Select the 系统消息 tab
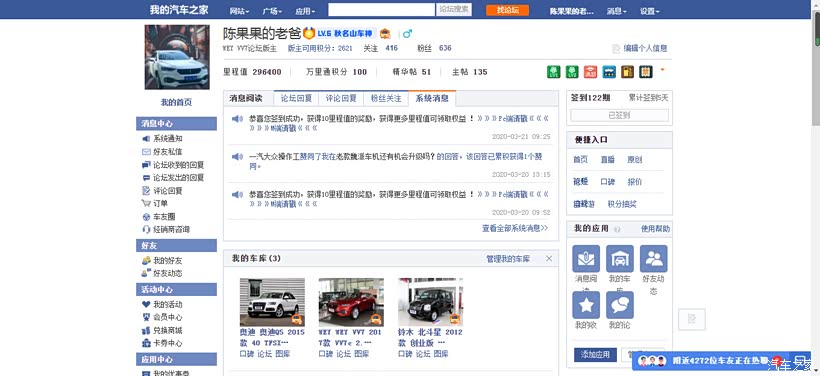The height and width of the screenshot is (376, 820). tap(432, 98)
